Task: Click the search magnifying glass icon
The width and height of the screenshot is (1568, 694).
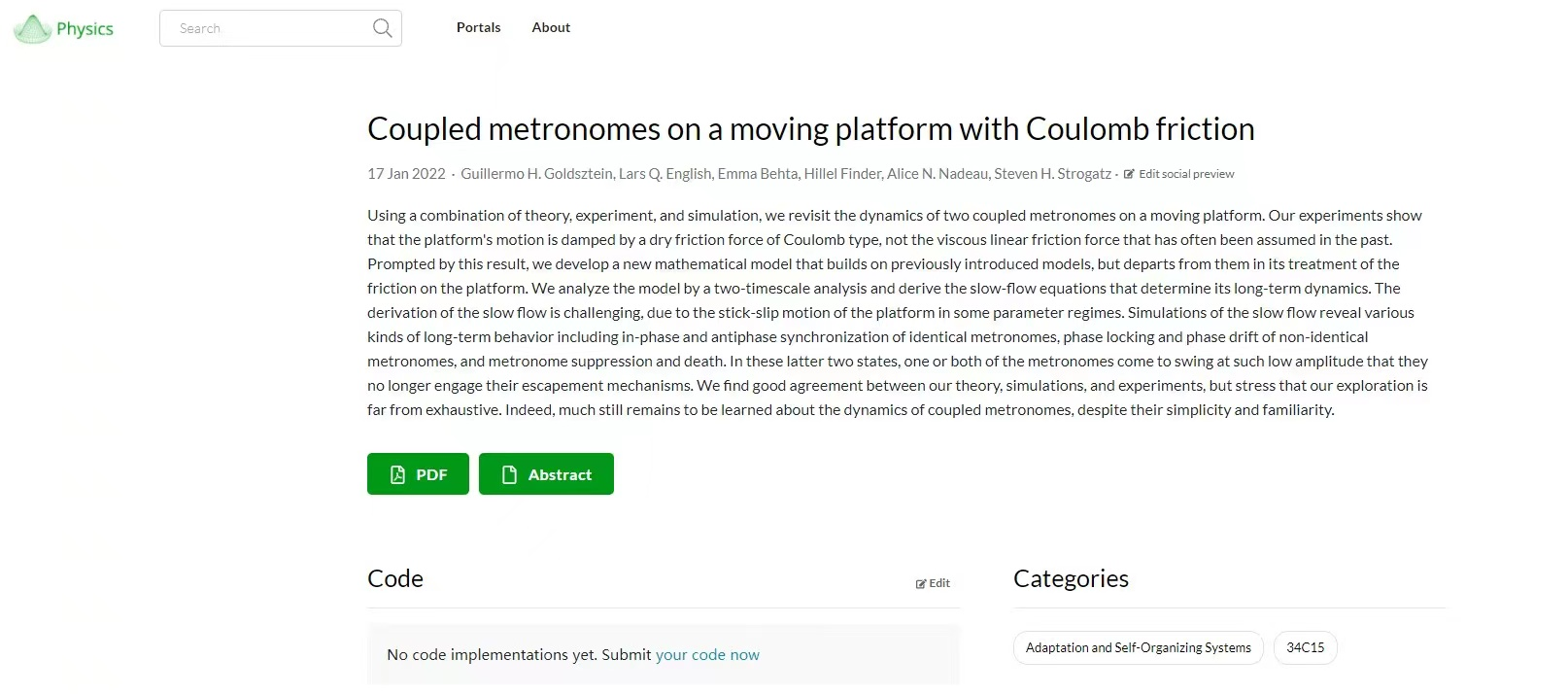Action: 383,28
